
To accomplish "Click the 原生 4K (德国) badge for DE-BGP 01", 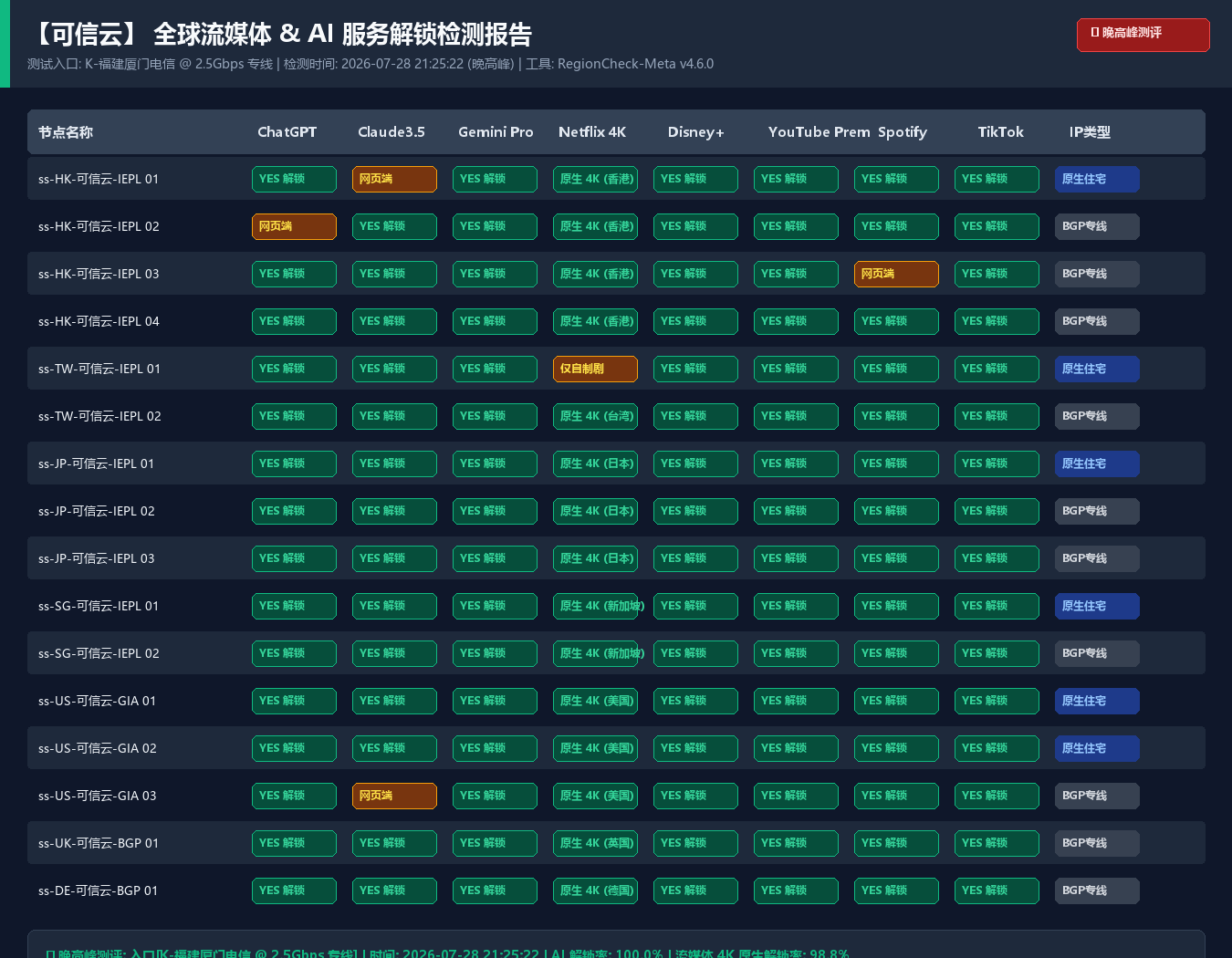I will (595, 890).
